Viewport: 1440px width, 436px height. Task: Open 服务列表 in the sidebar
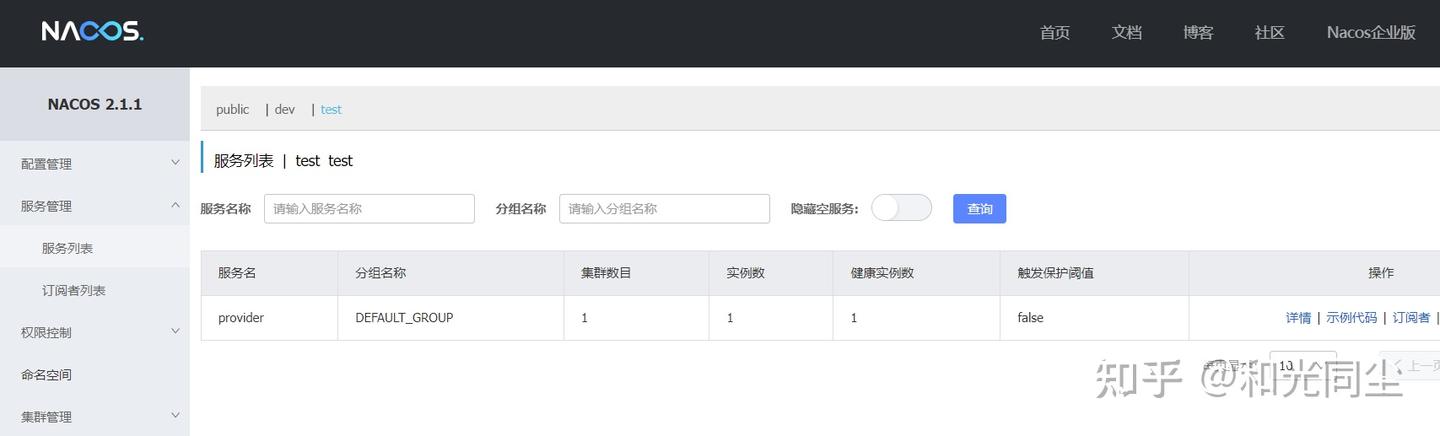[x=67, y=248]
